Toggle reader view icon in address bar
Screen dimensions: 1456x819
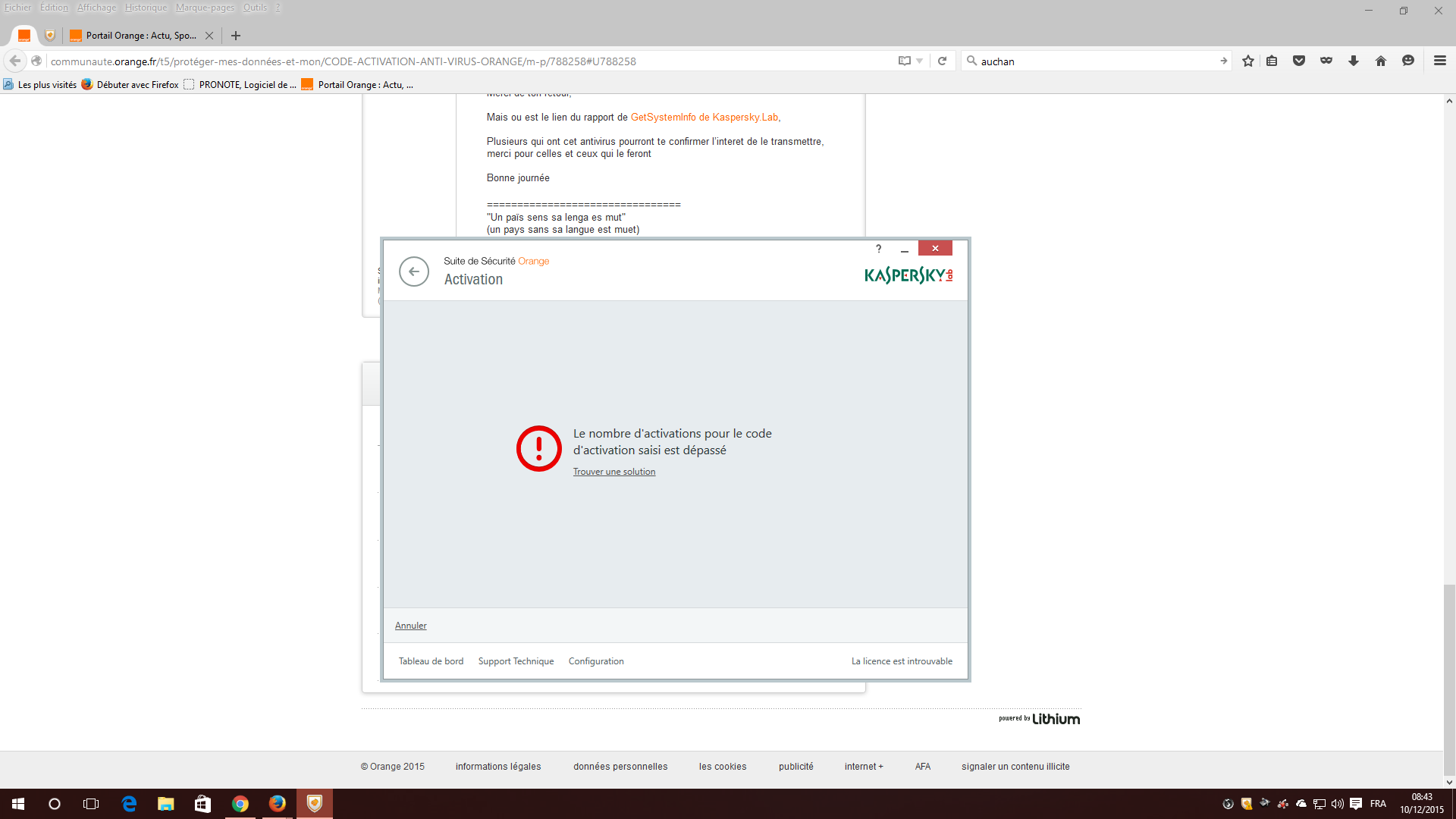[x=904, y=61]
